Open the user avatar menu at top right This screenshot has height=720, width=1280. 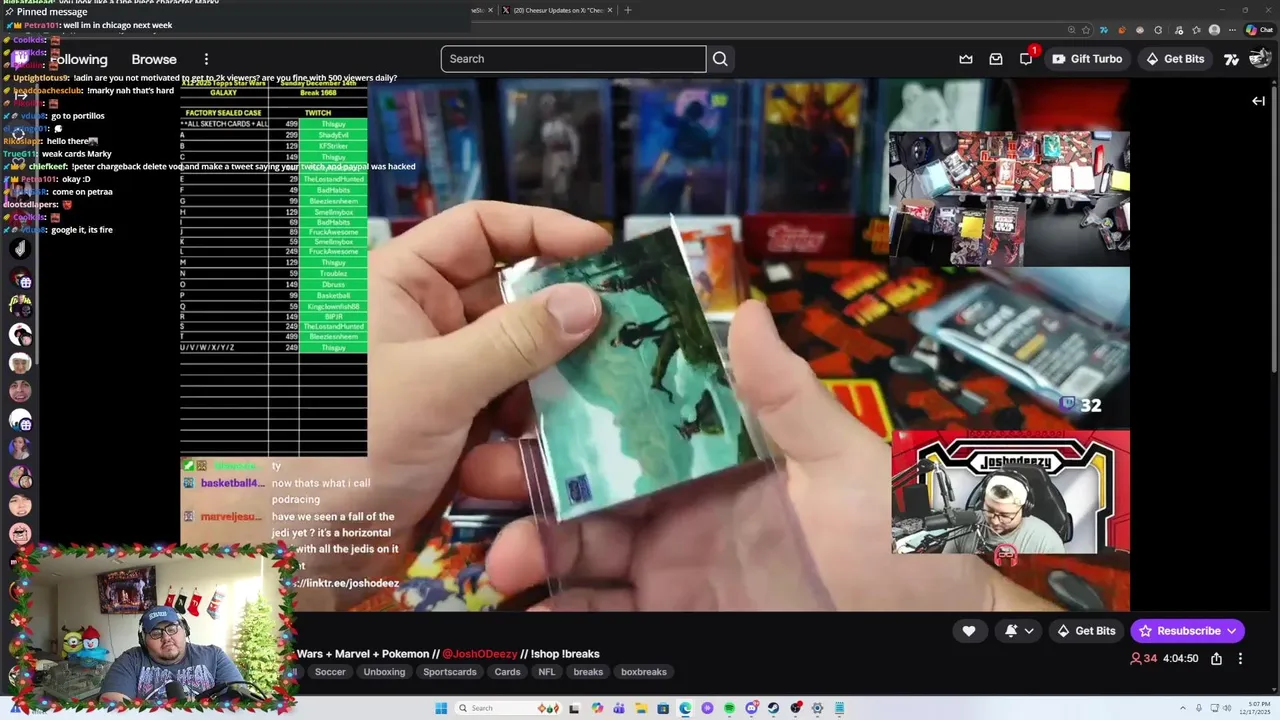coord(1259,59)
